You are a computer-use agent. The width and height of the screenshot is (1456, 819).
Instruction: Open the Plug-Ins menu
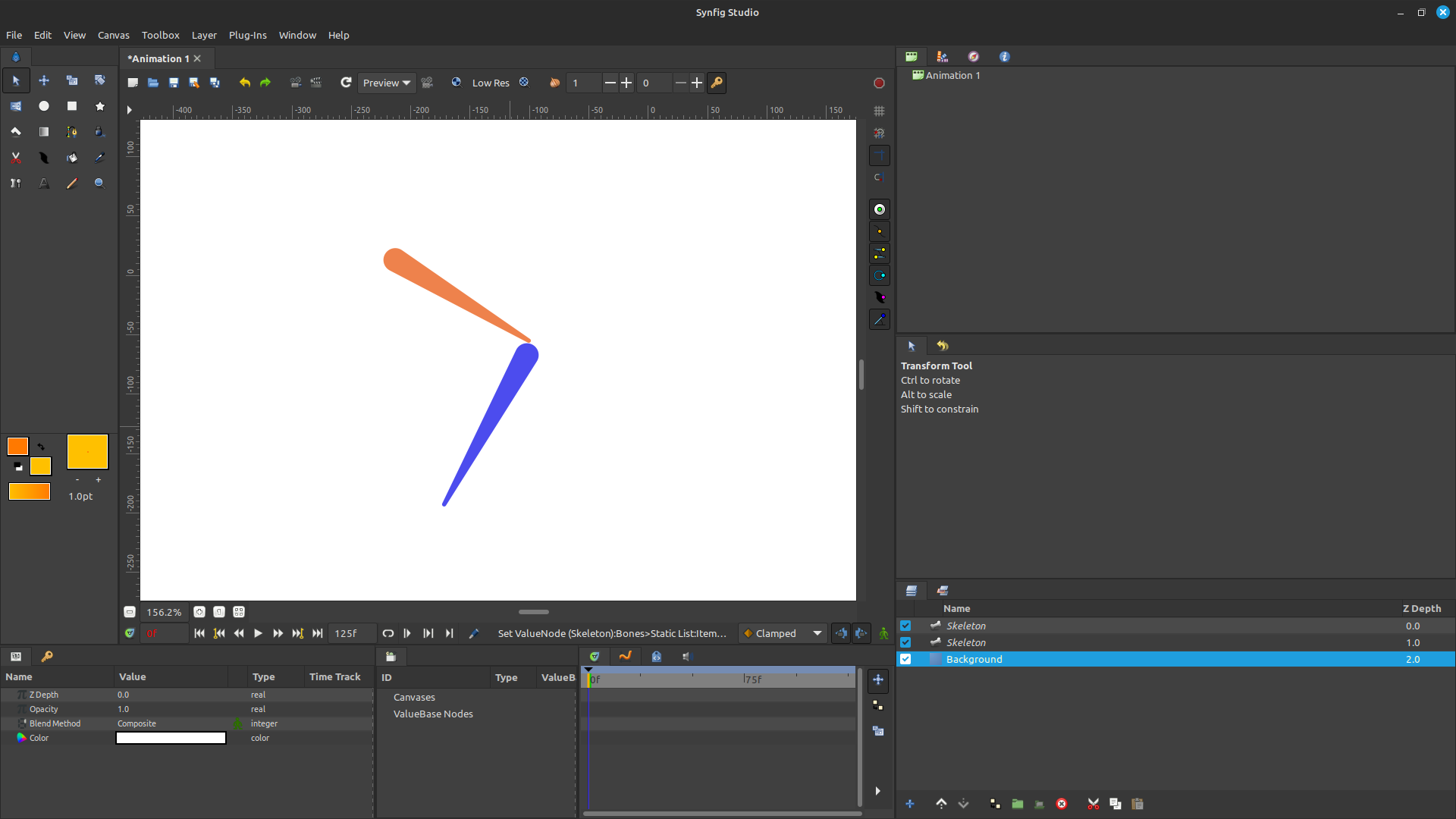(247, 35)
